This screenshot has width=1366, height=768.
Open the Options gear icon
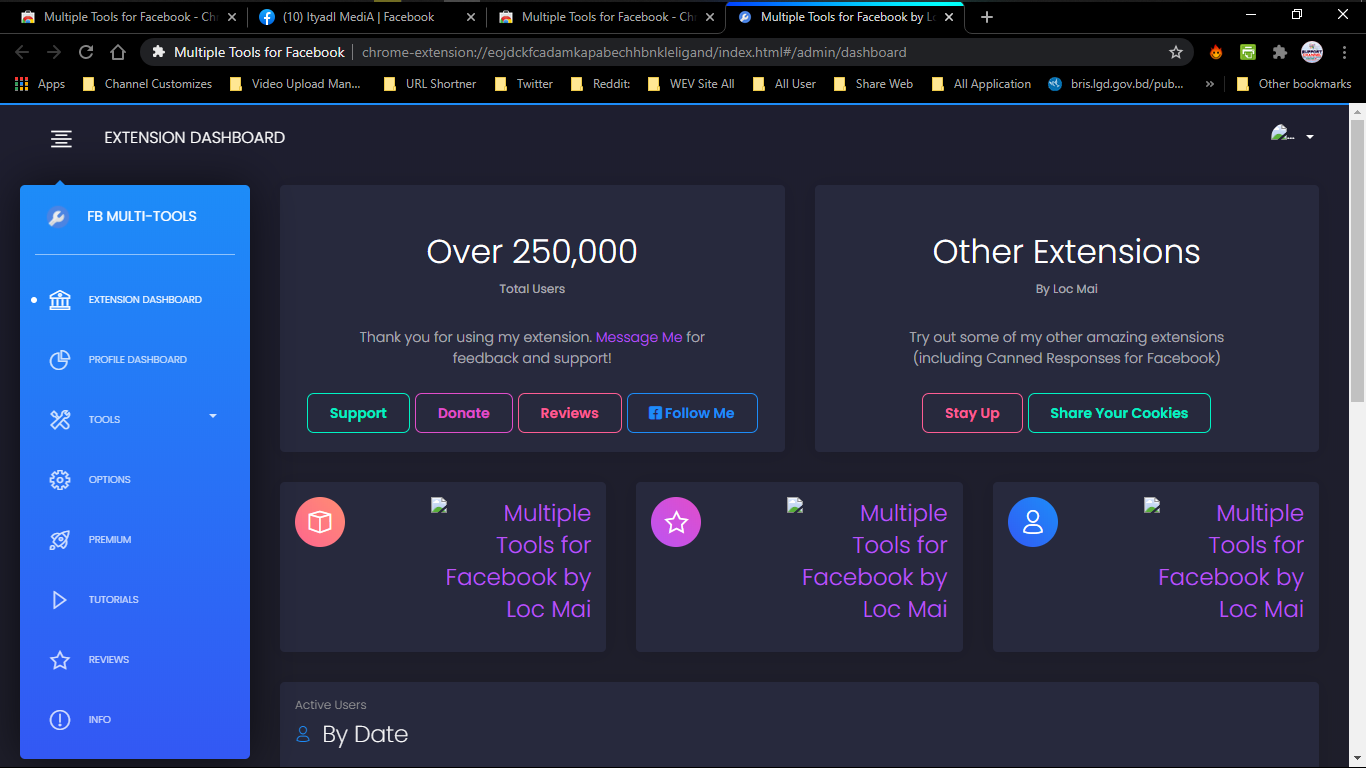pos(60,480)
